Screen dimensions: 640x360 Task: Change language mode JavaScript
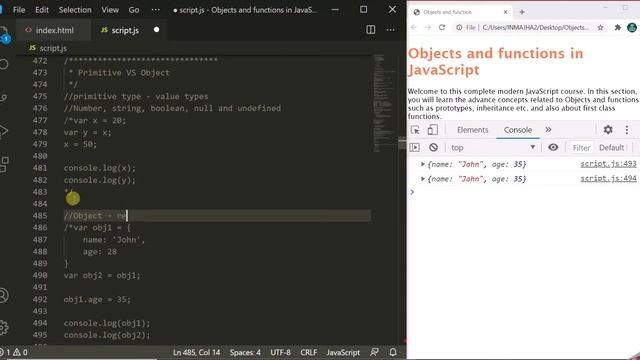[343, 352]
